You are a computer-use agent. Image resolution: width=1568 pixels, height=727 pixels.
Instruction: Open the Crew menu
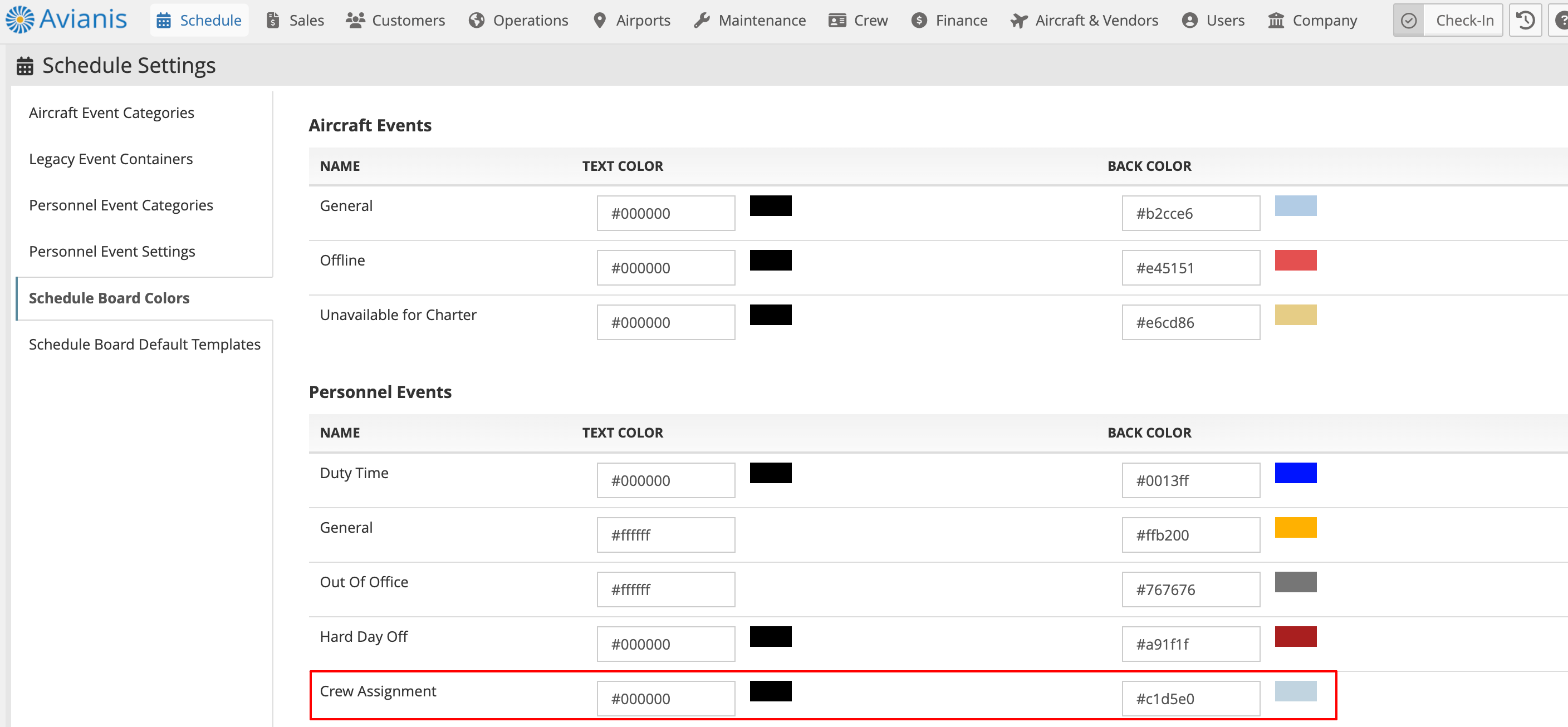pos(858,20)
